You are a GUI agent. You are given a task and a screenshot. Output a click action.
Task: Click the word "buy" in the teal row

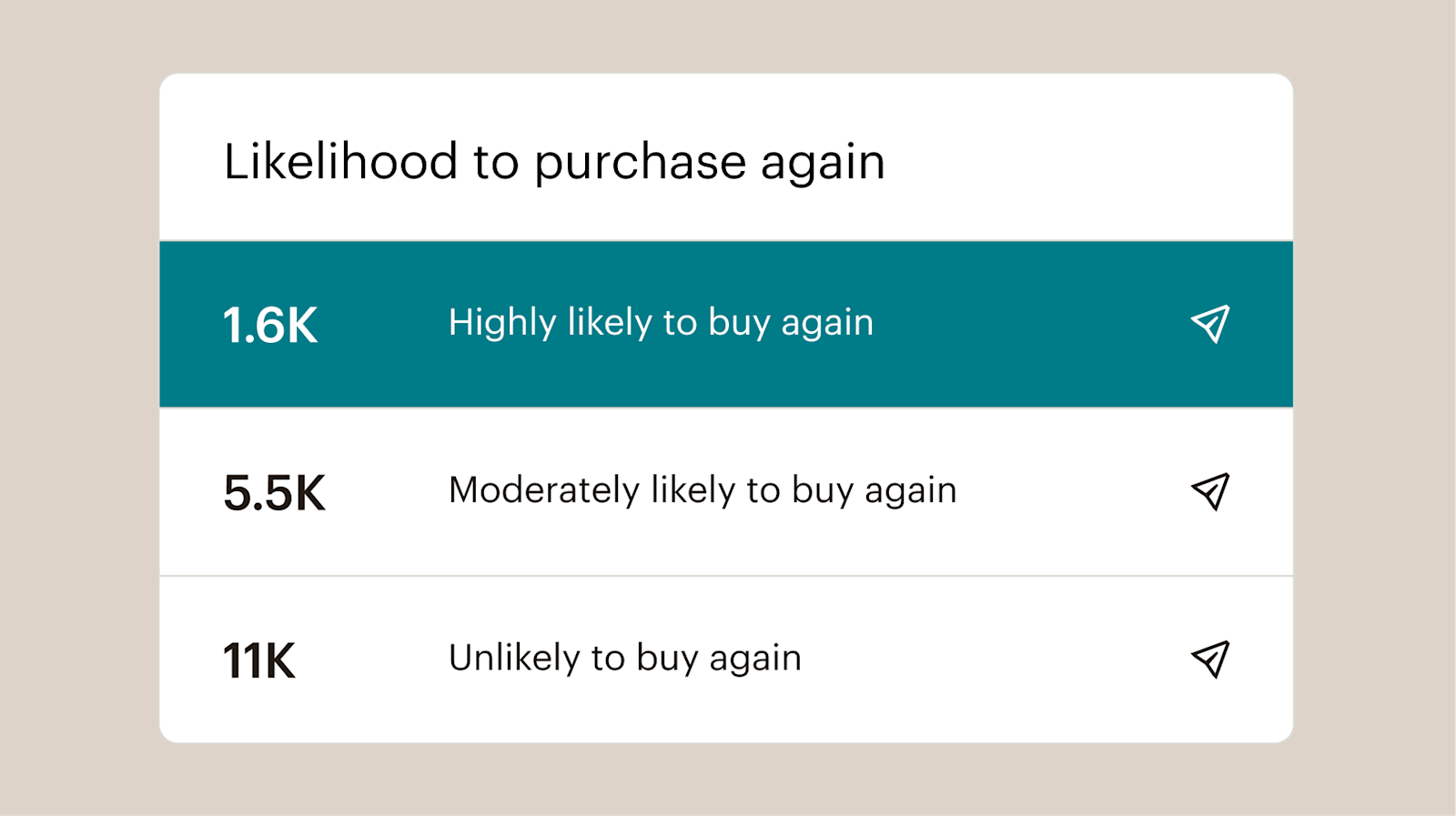tap(739, 325)
